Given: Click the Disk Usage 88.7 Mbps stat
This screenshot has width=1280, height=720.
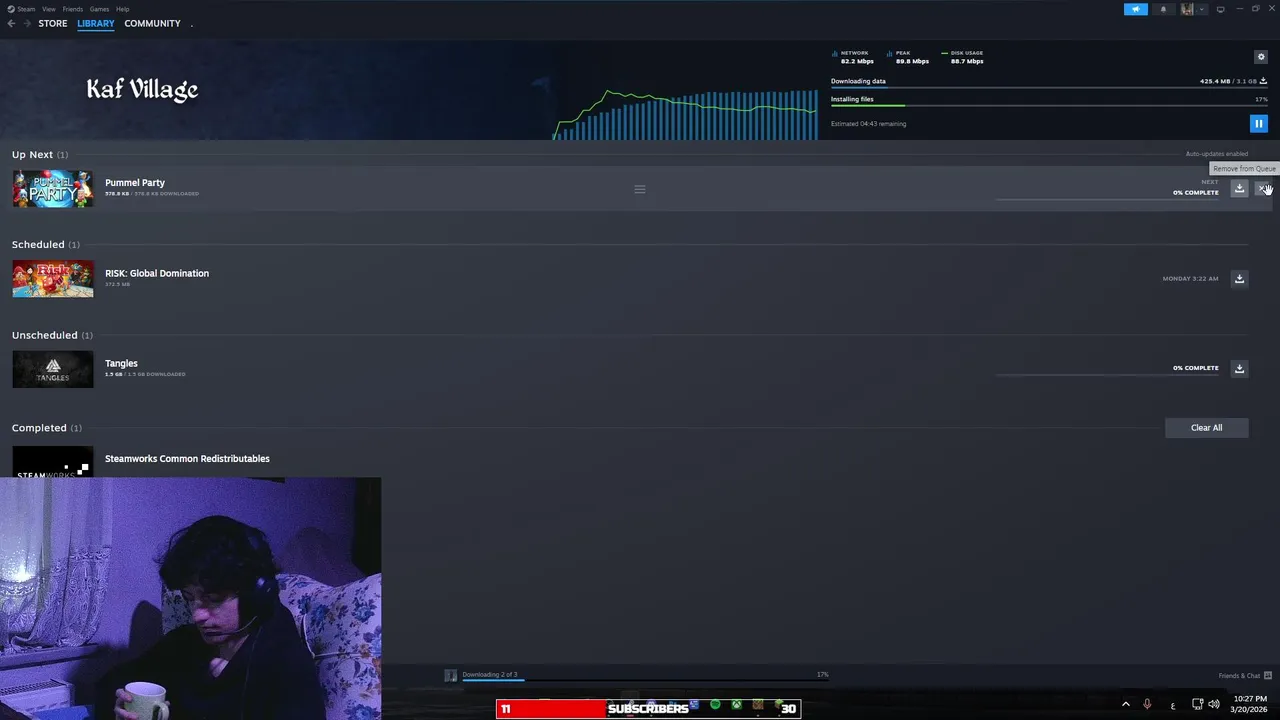Looking at the screenshot, I should point(963,57).
